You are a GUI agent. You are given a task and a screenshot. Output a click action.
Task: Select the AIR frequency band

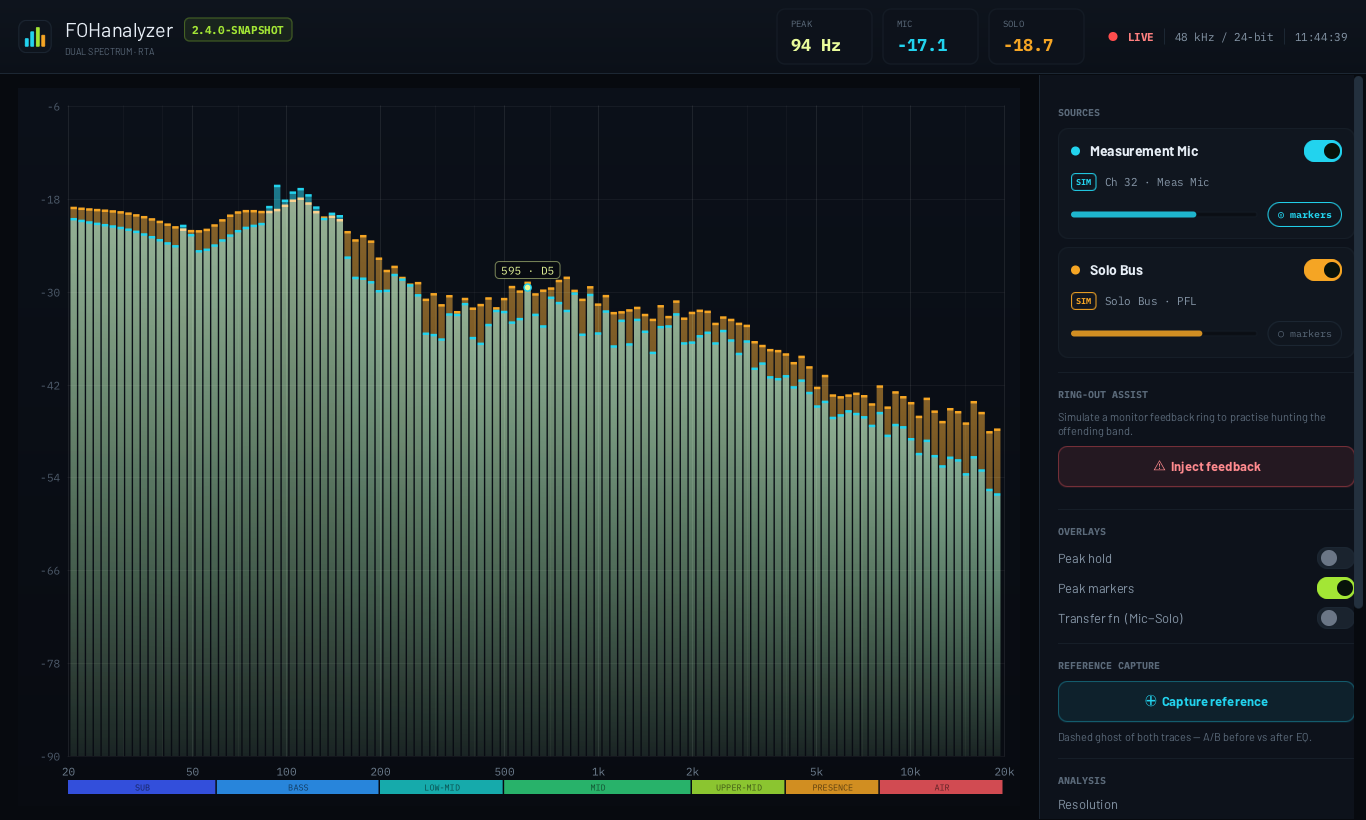click(x=941, y=787)
